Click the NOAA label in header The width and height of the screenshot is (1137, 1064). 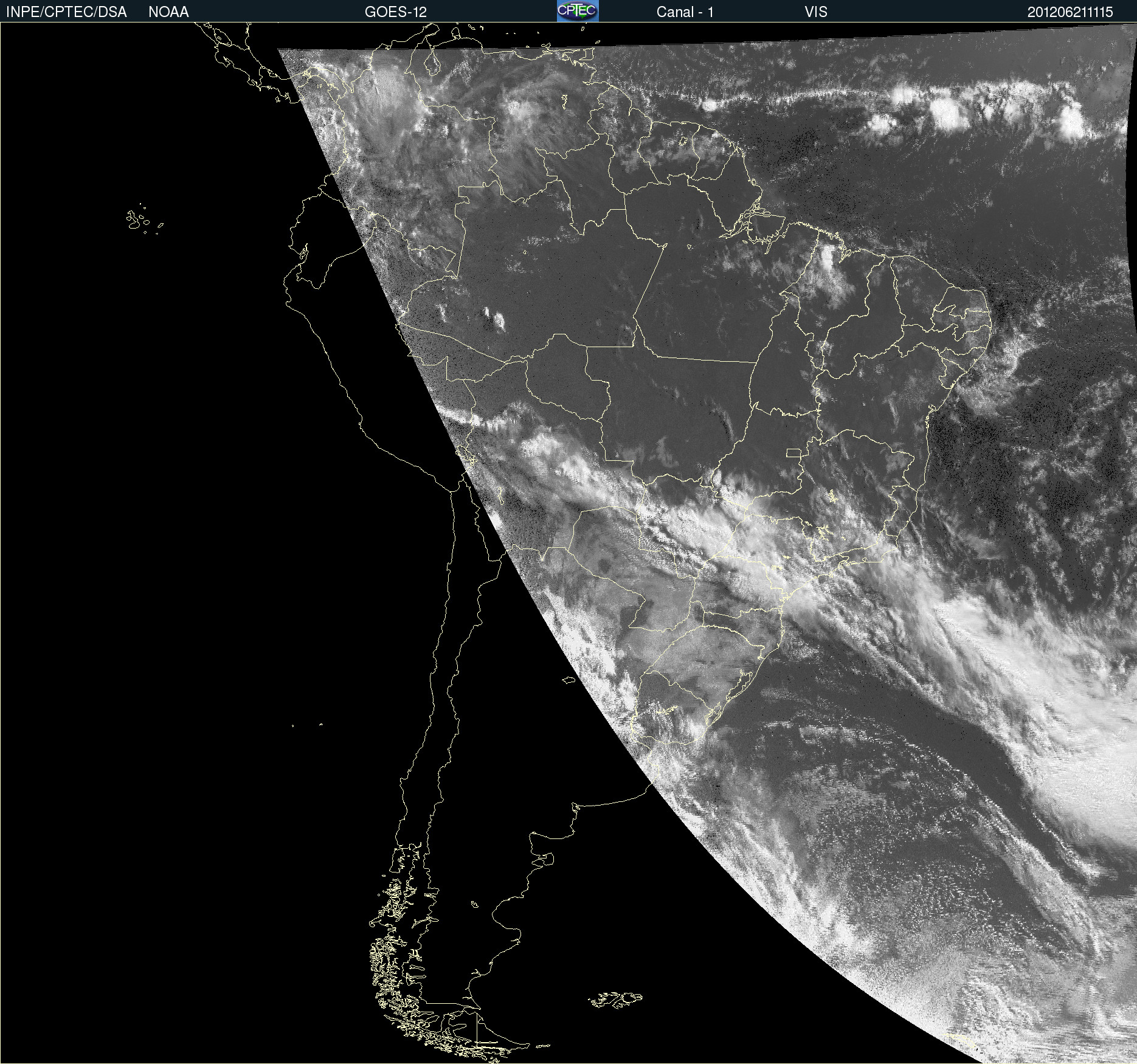pos(168,12)
